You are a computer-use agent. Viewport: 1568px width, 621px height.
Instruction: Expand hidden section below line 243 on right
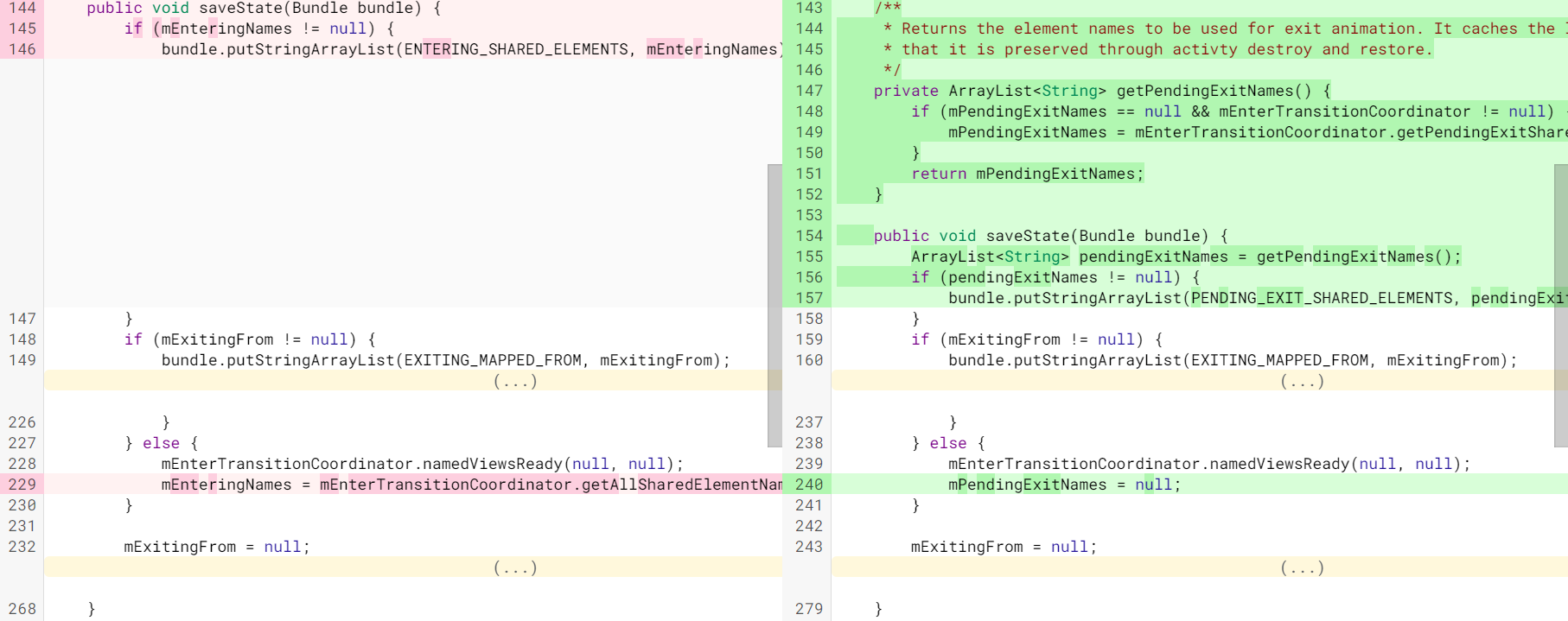[x=1301, y=567]
